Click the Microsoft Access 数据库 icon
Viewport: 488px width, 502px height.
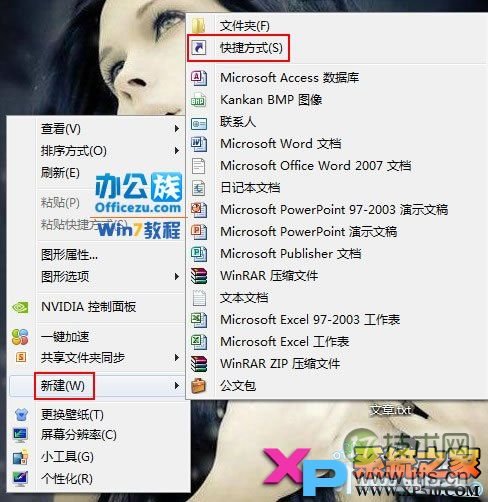(199, 78)
